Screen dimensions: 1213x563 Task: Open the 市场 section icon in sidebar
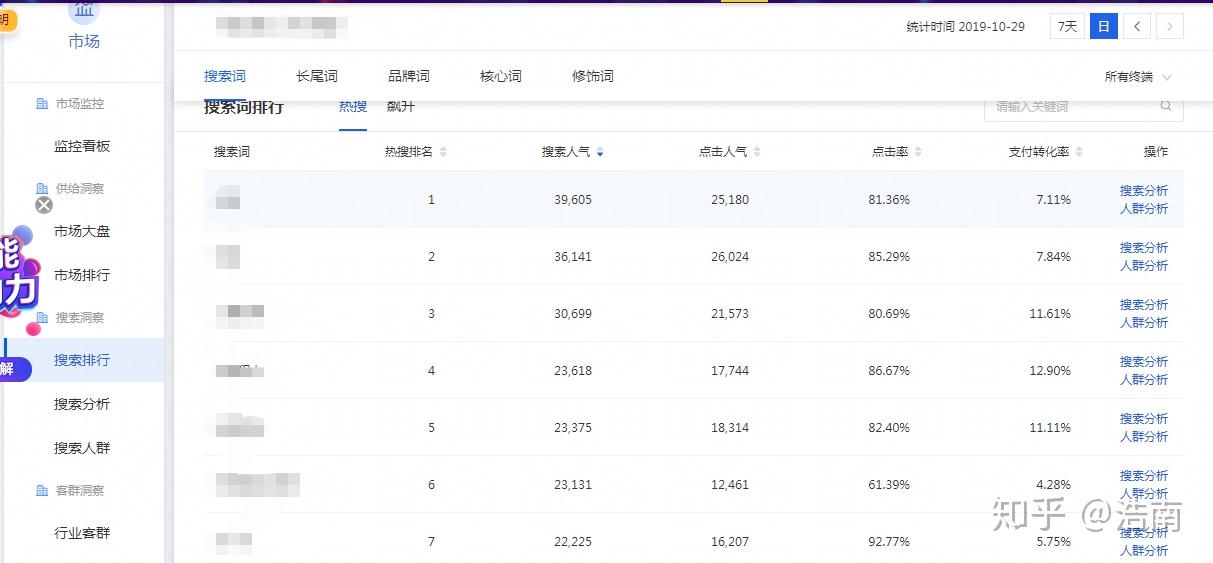point(84,10)
